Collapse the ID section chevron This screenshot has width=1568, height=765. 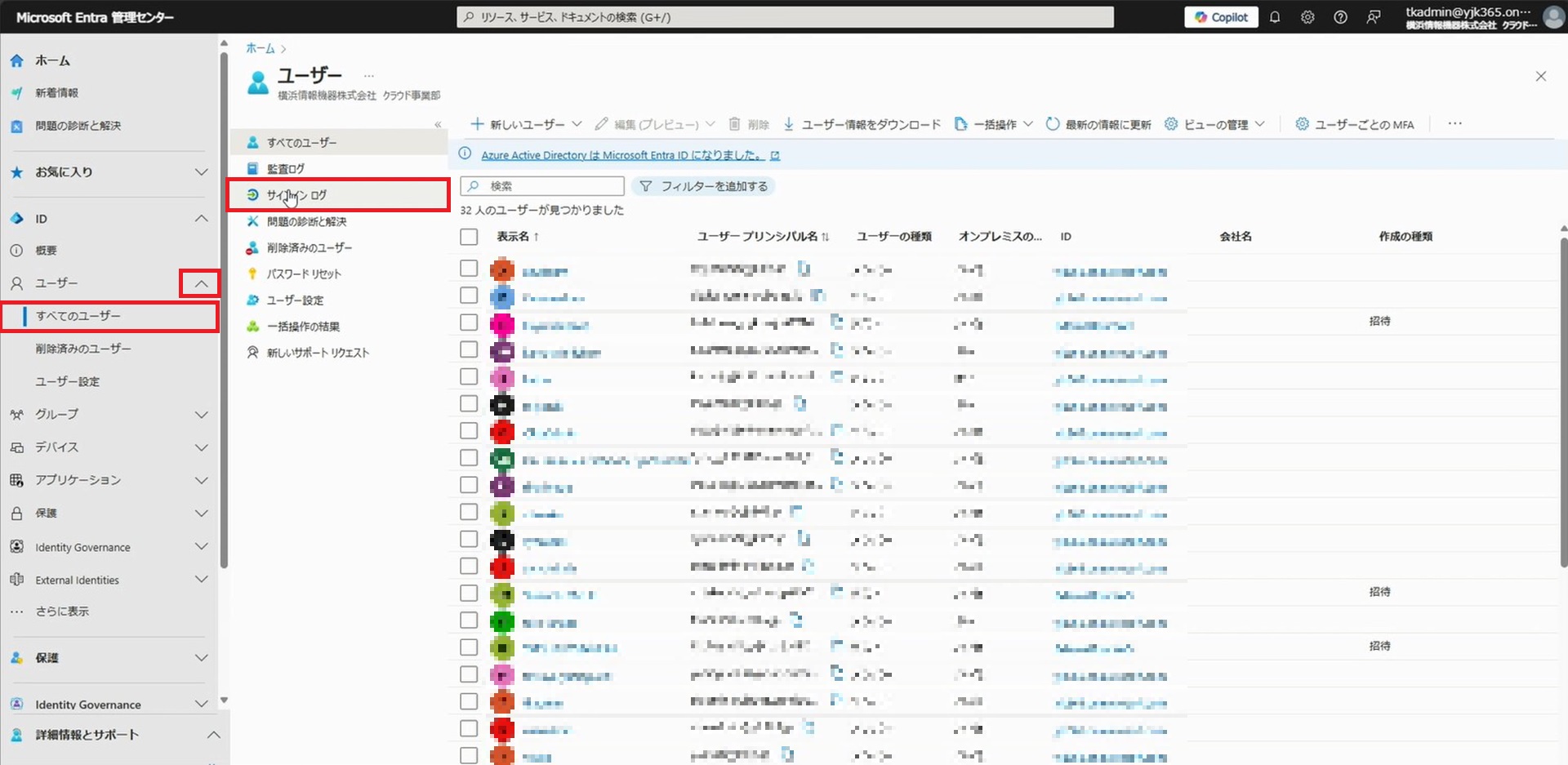201,219
